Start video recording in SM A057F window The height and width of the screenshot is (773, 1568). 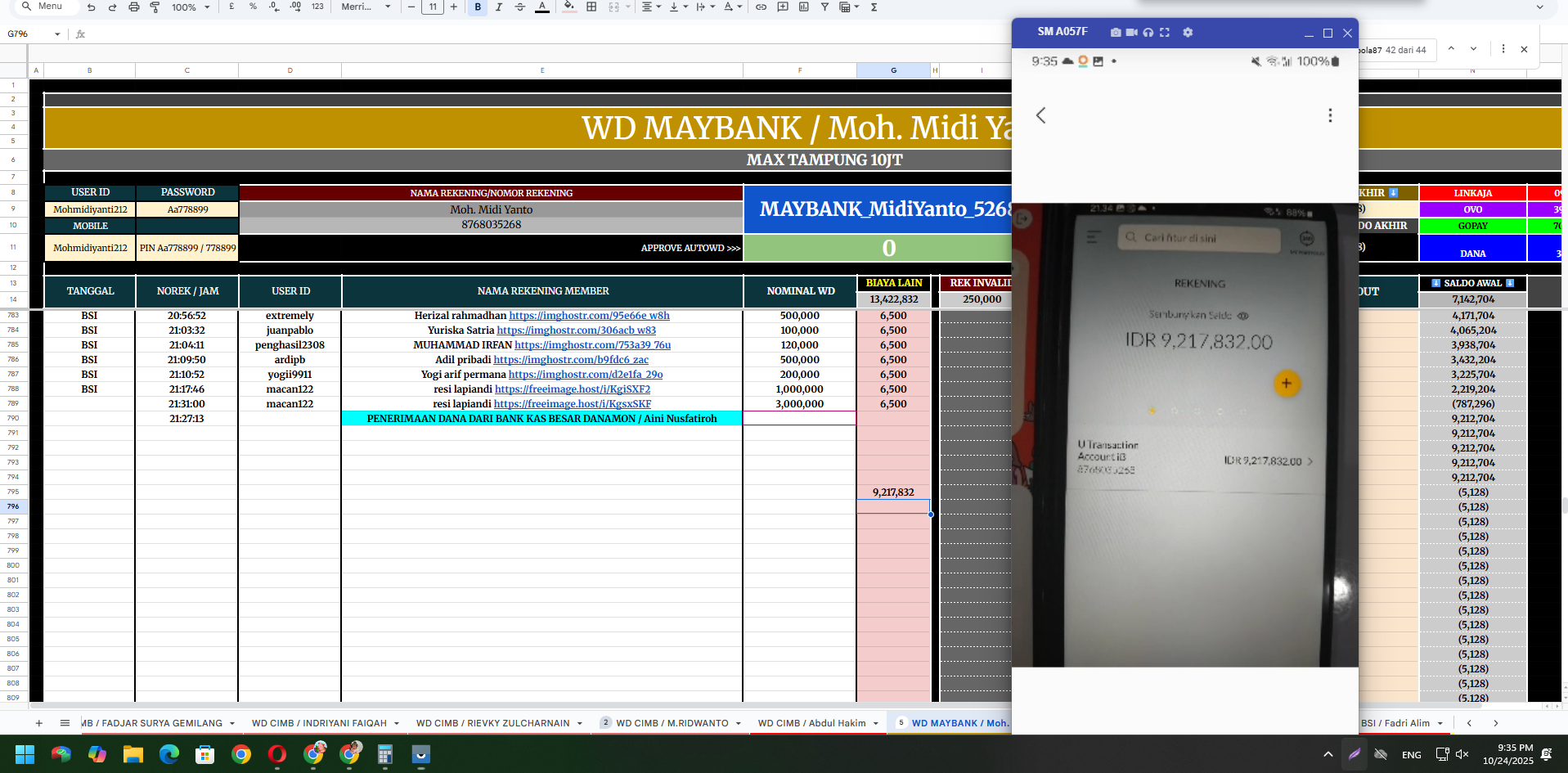pyautogui.click(x=1132, y=32)
